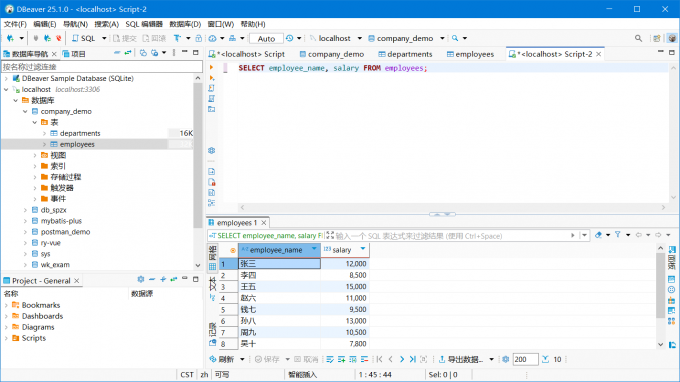Go to the next row with the right chevron
This screenshot has height=382, width=680.
402,359
